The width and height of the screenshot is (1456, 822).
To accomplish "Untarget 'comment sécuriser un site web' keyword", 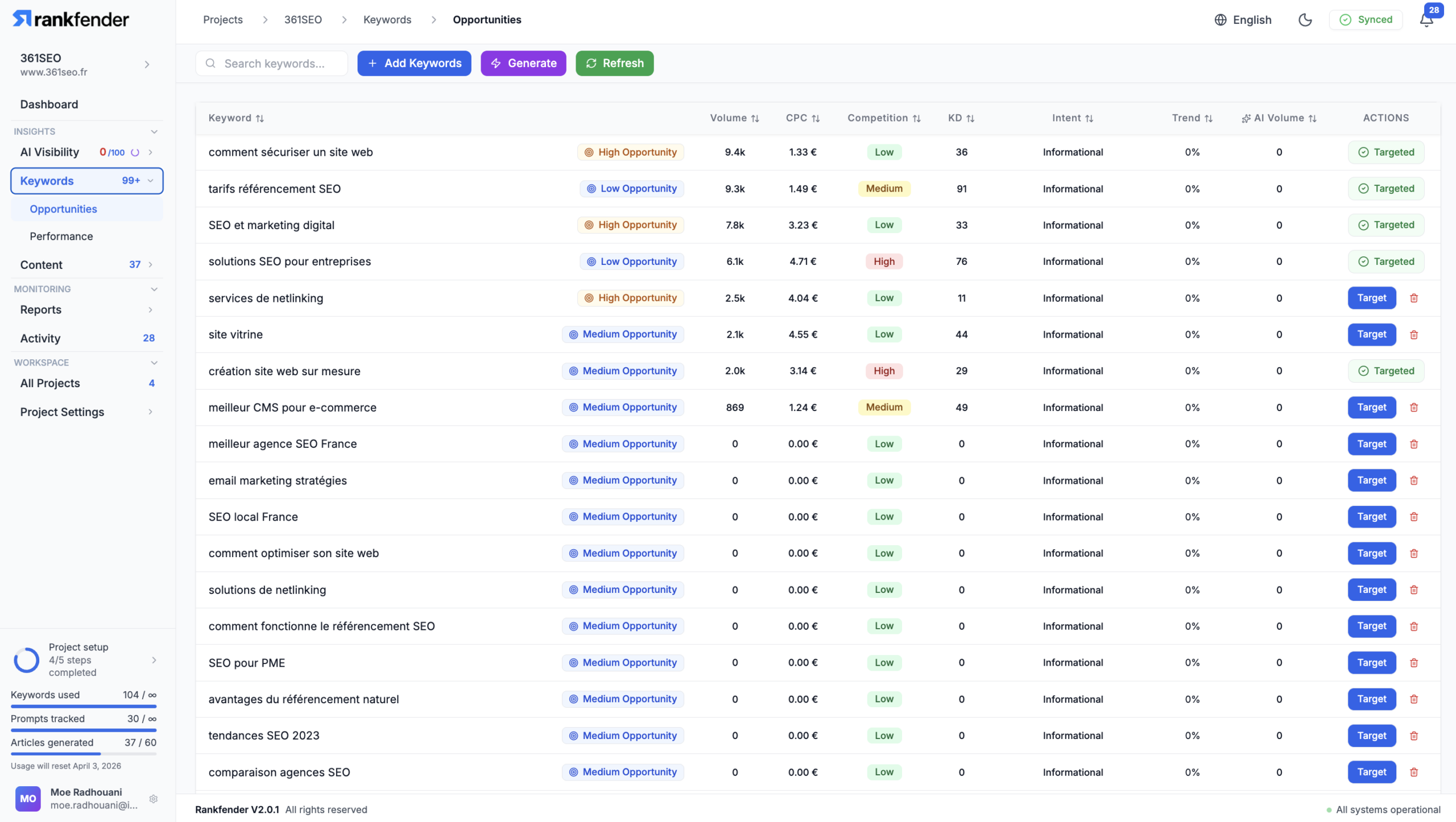I will (x=1386, y=152).
